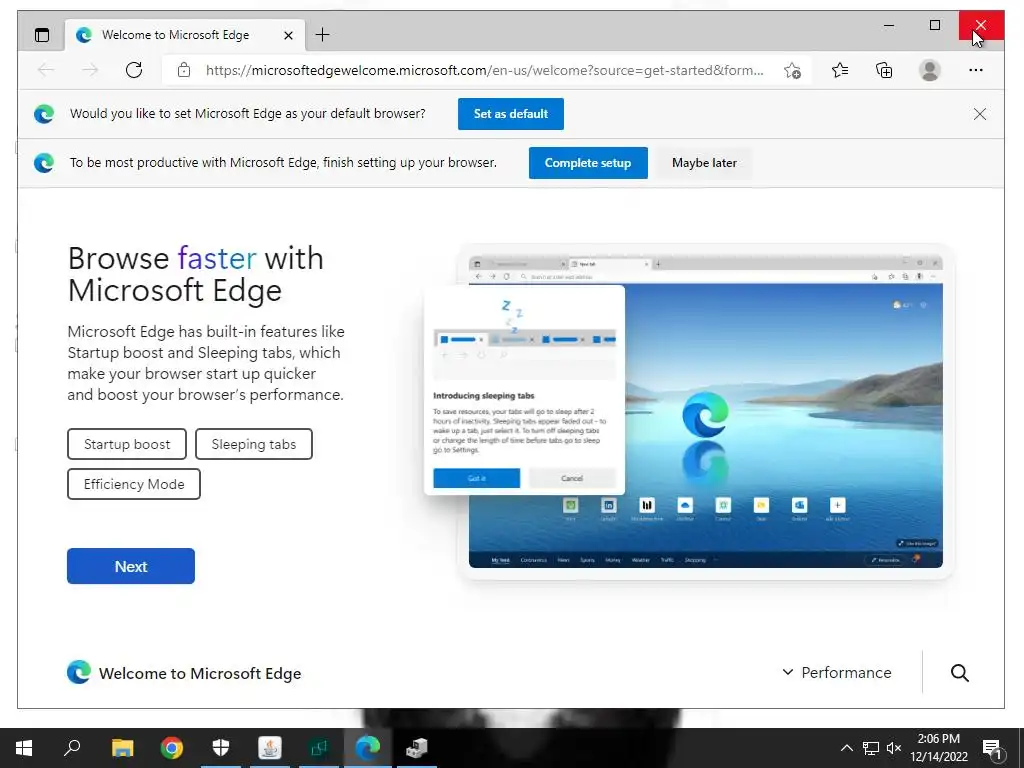Go back with the back arrow
Screen dimensions: 1024x768
[x=46, y=70]
